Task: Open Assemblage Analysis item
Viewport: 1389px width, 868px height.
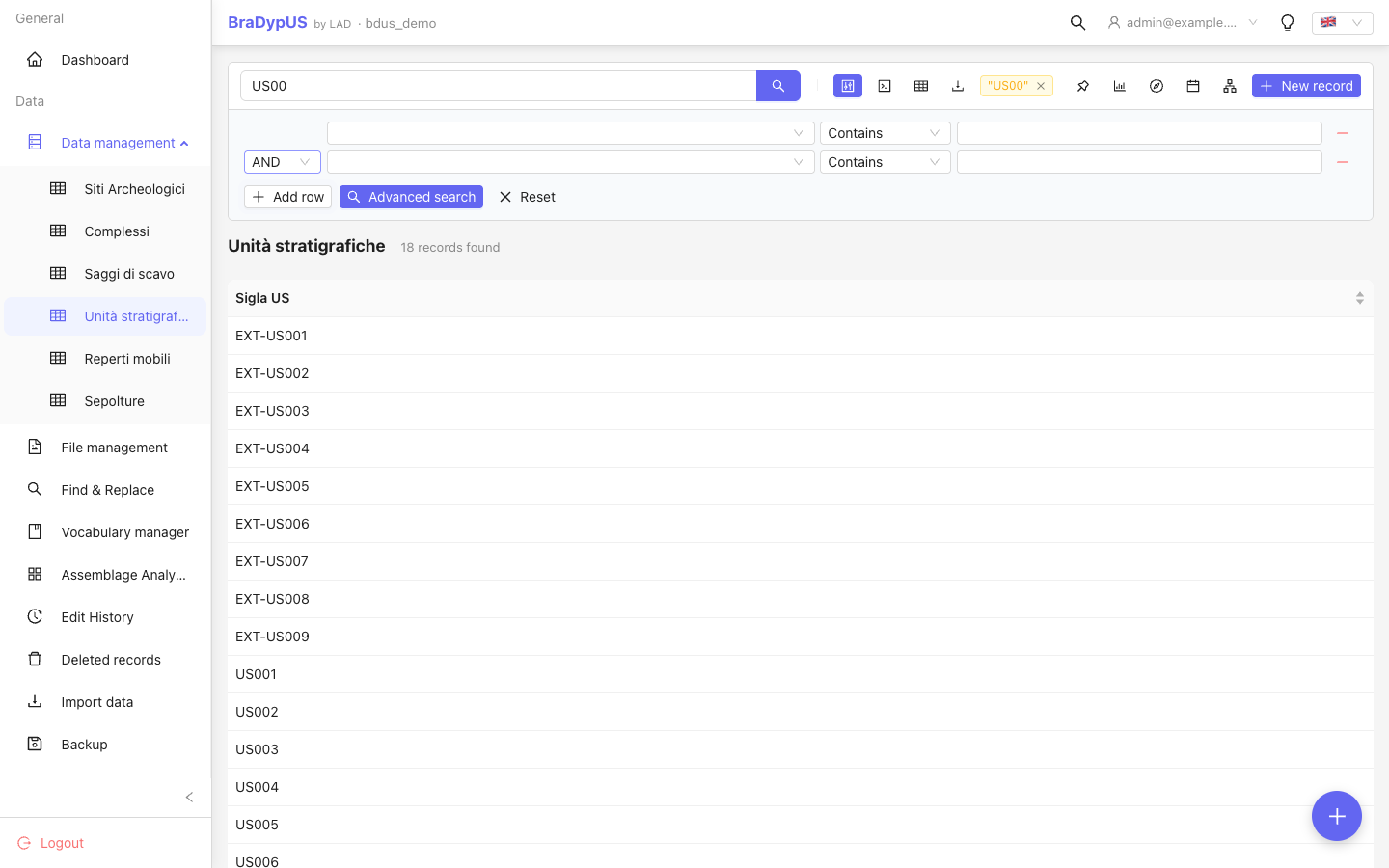Action: pos(106,575)
